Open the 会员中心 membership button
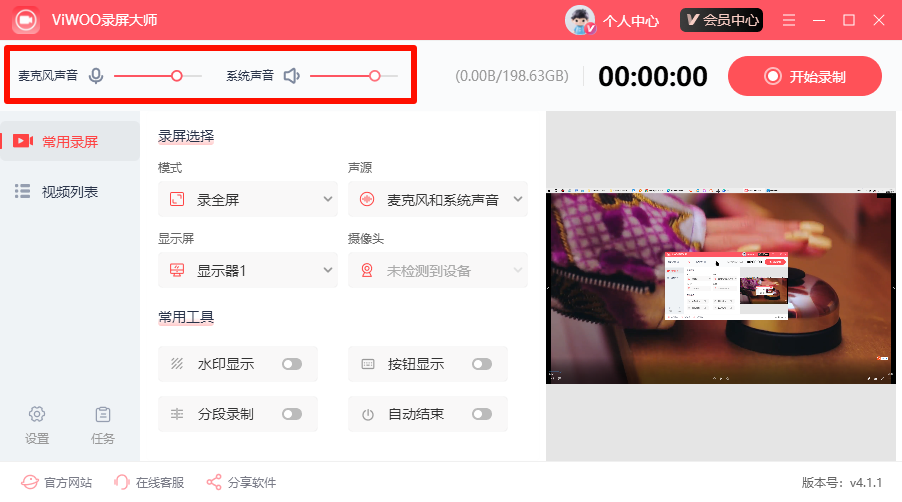Image resolution: width=902 pixels, height=502 pixels. tap(721, 20)
